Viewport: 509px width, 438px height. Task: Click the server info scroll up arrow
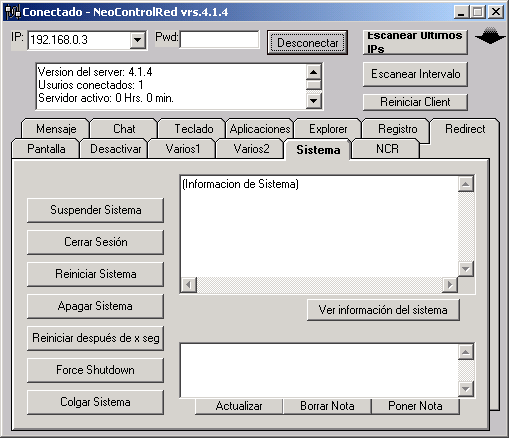point(313,72)
